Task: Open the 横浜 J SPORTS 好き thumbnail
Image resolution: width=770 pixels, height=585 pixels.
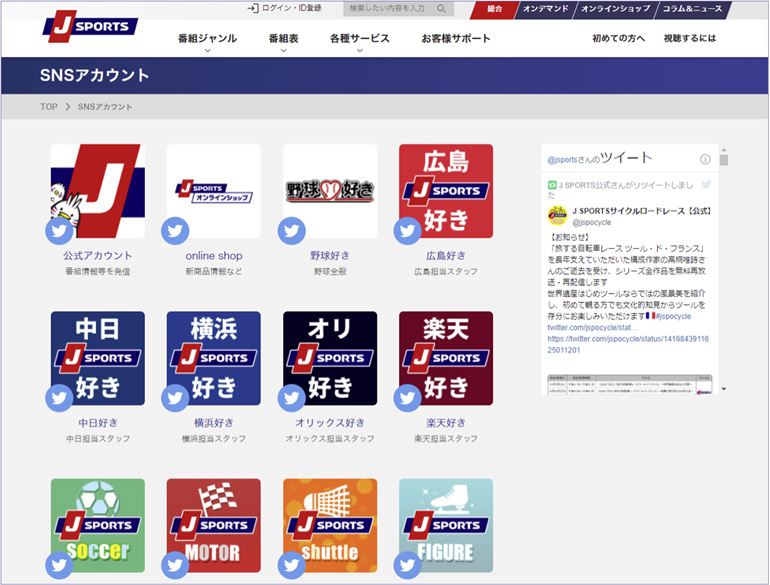Action: point(214,359)
